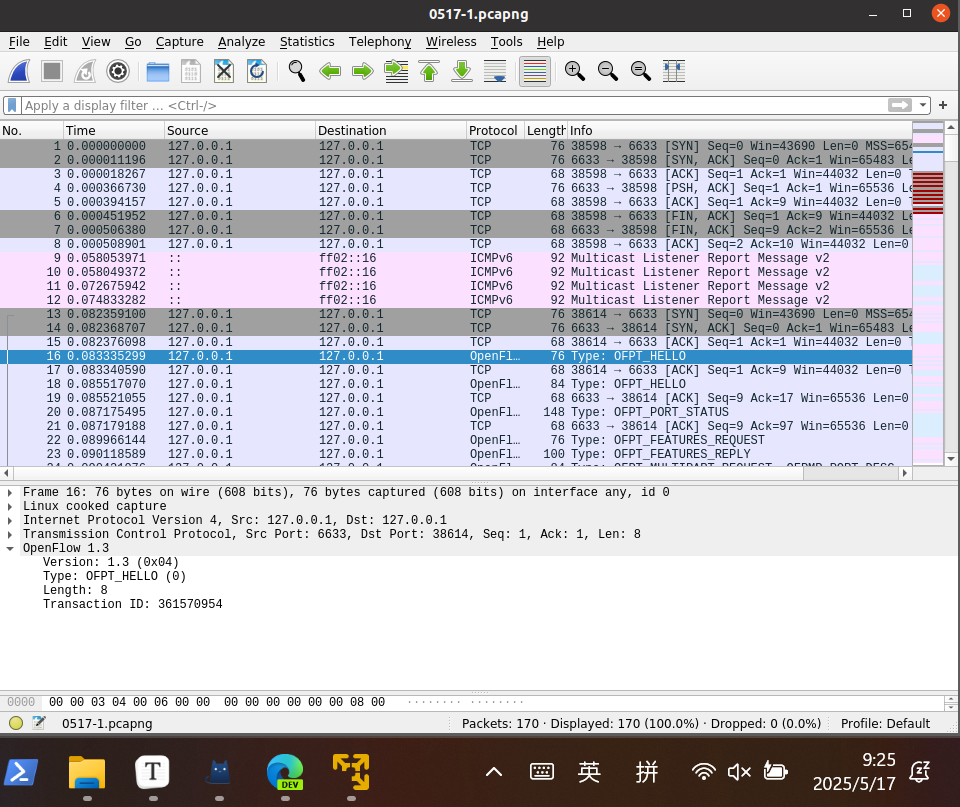Click the expert information yellow circle
960x807 pixels.
pyautogui.click(x=15, y=723)
